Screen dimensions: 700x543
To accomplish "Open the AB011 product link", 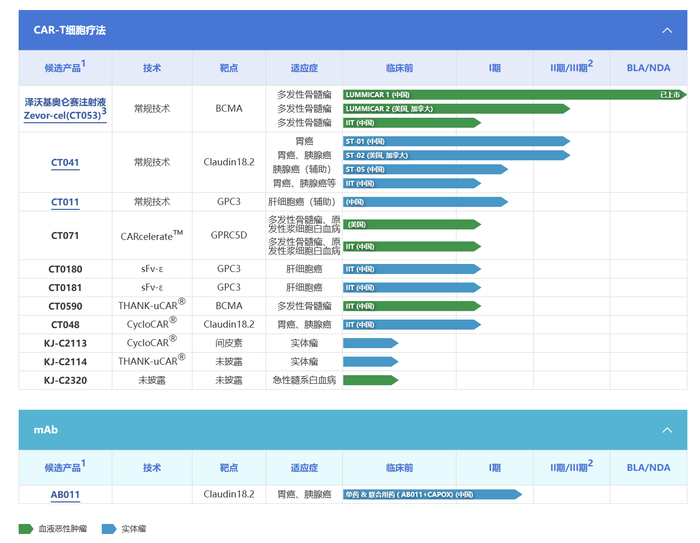I will pos(65,495).
